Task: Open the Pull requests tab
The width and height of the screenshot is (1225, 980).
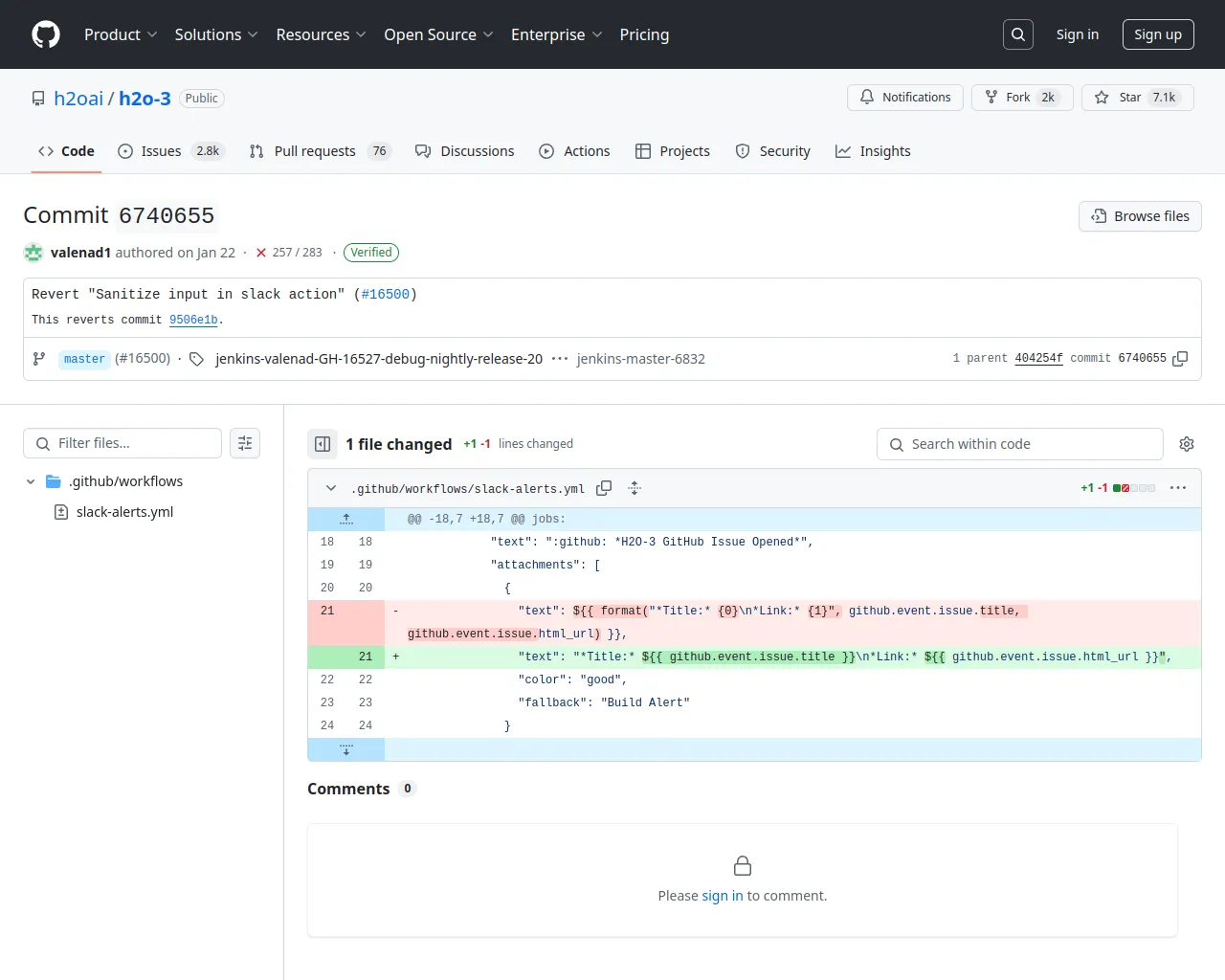Action: 320,151
